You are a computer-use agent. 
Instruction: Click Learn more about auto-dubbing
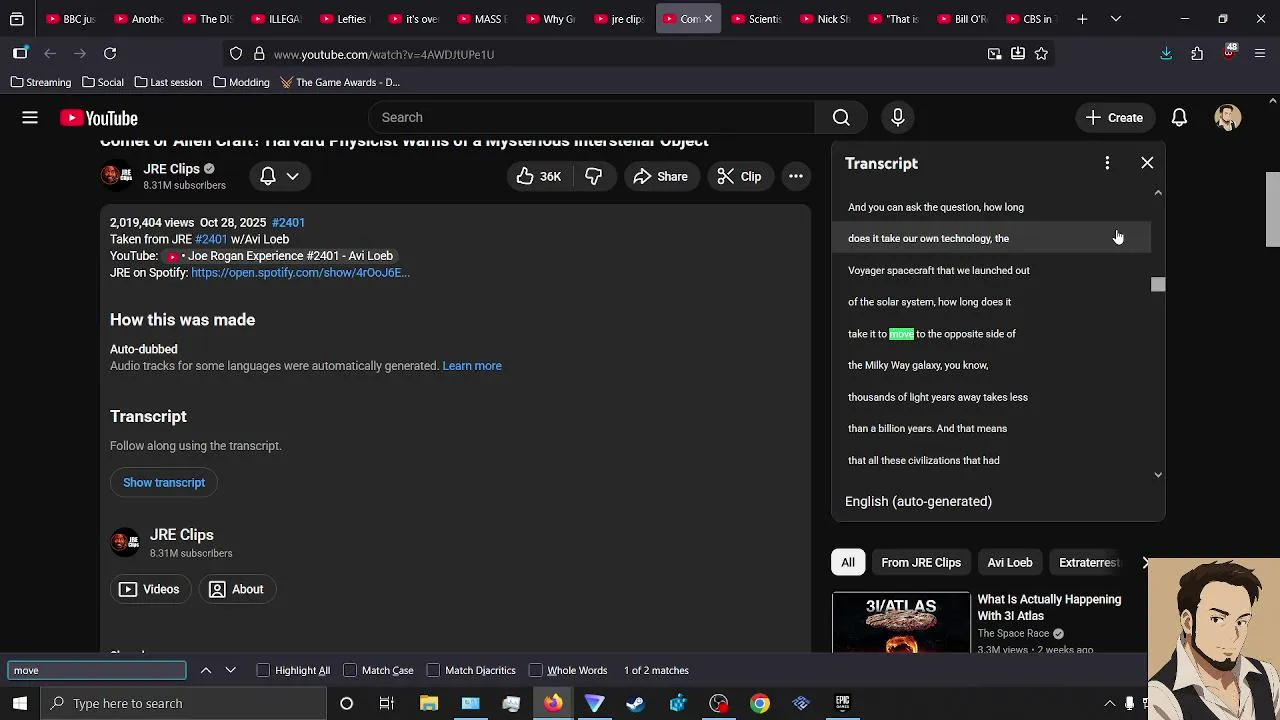[x=472, y=366]
